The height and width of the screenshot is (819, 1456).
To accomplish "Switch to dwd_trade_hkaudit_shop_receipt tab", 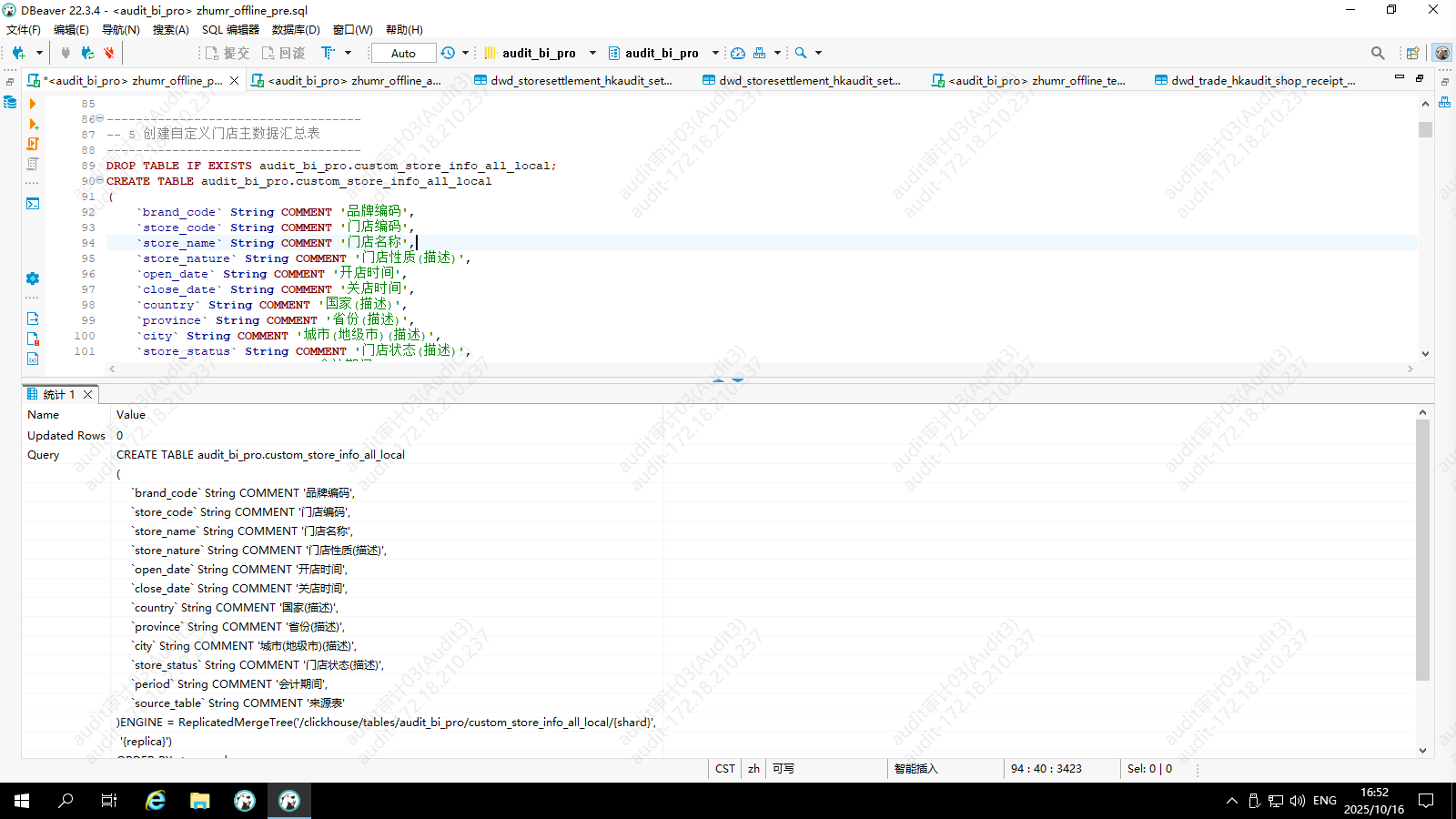I will 1261,80.
